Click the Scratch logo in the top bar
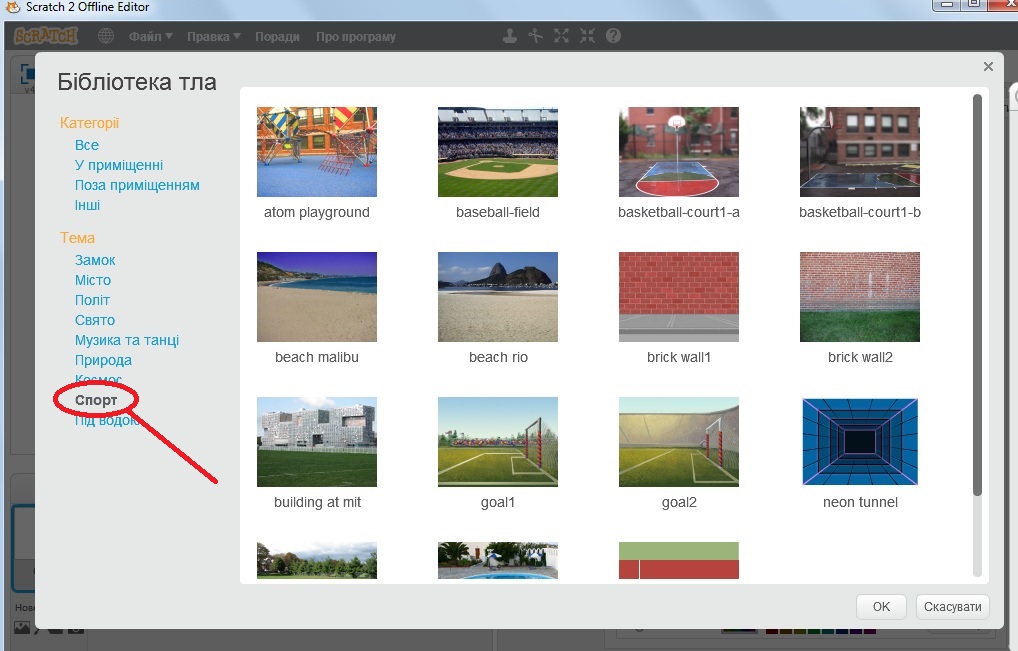 45,36
